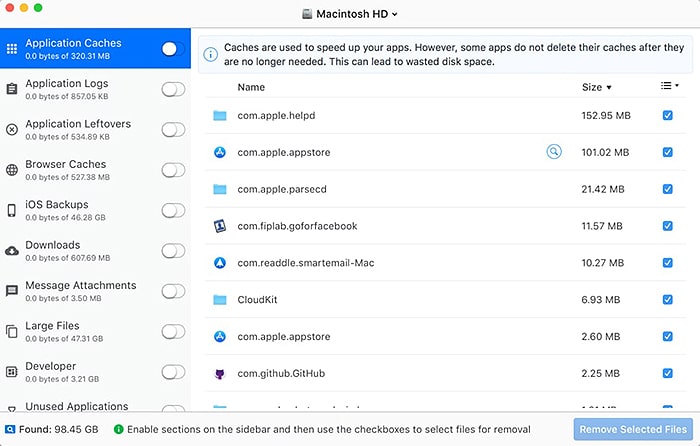Click the Application Caches grid icon

[12, 49]
